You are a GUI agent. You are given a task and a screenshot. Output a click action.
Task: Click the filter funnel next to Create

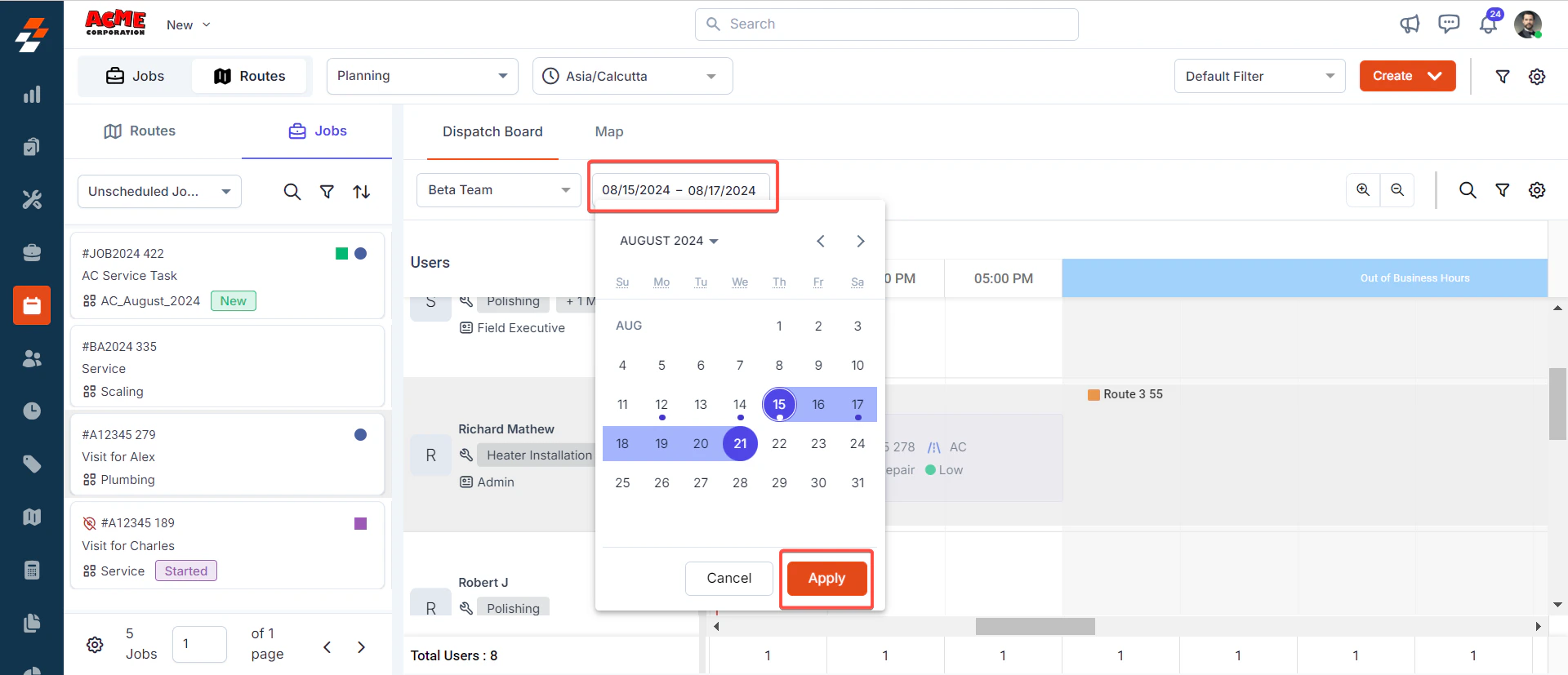click(1502, 77)
